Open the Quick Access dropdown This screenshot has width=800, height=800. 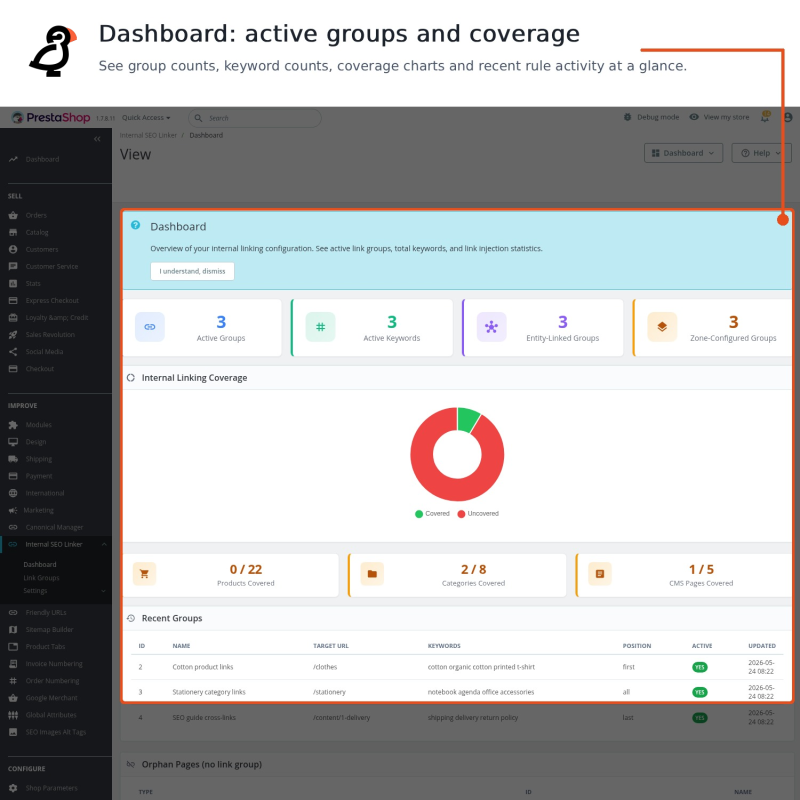[x=146, y=117]
